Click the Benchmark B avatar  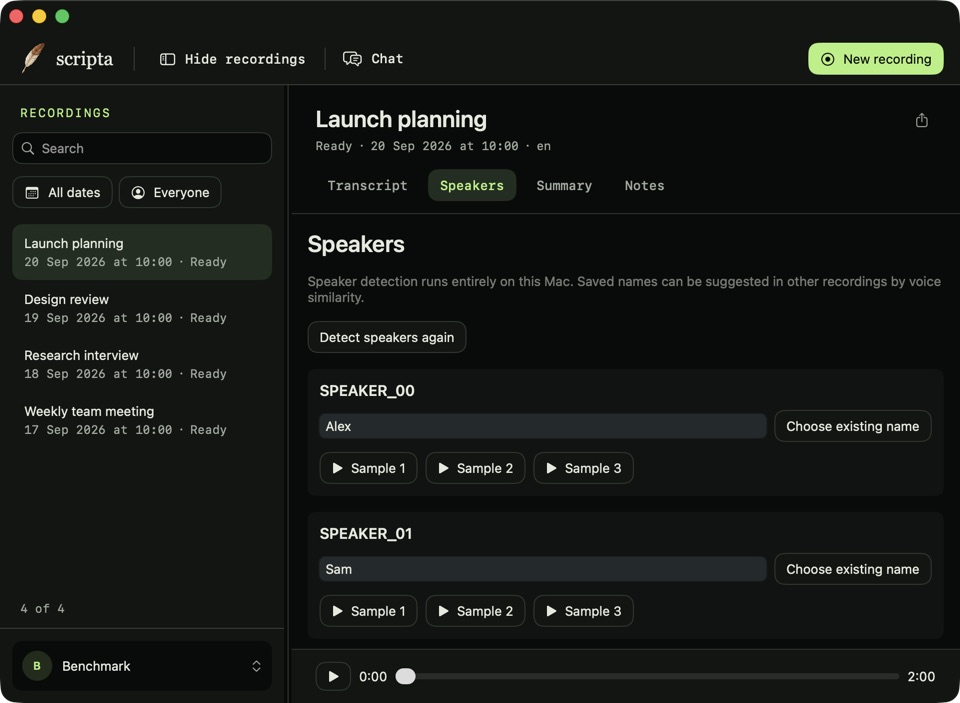tap(37, 666)
